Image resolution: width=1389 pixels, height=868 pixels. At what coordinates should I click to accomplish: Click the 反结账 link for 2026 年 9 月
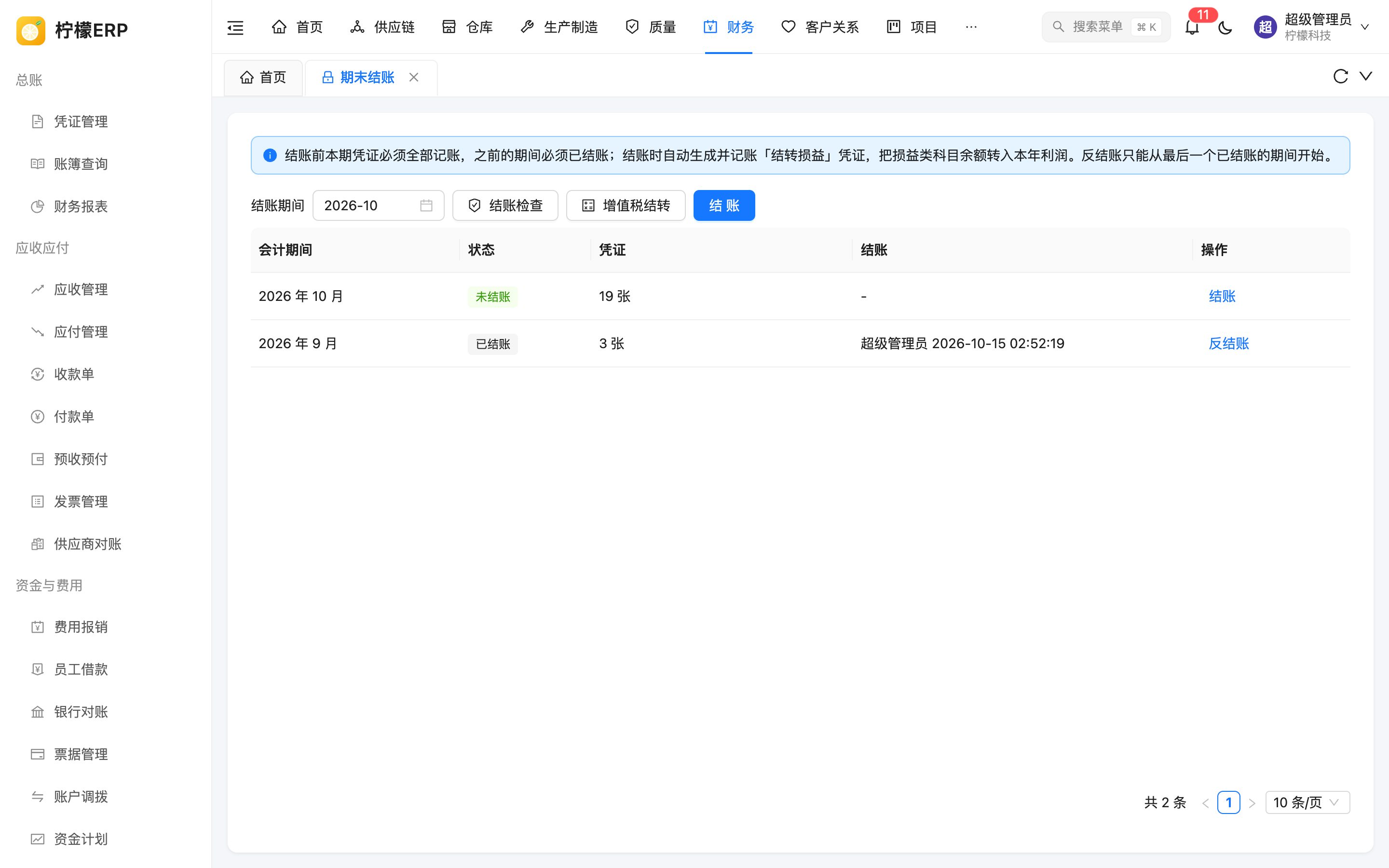[x=1229, y=343]
